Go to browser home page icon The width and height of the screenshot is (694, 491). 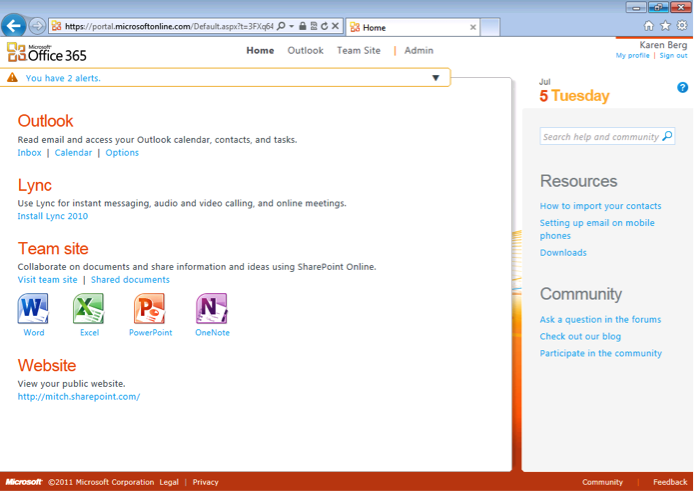tap(648, 26)
